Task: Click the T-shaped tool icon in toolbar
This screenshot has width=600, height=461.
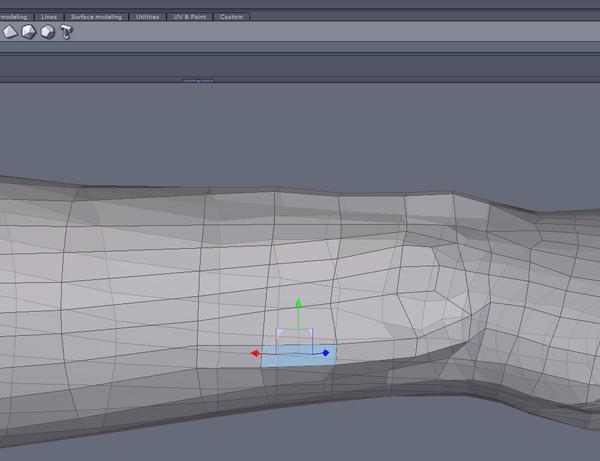Action: point(66,32)
